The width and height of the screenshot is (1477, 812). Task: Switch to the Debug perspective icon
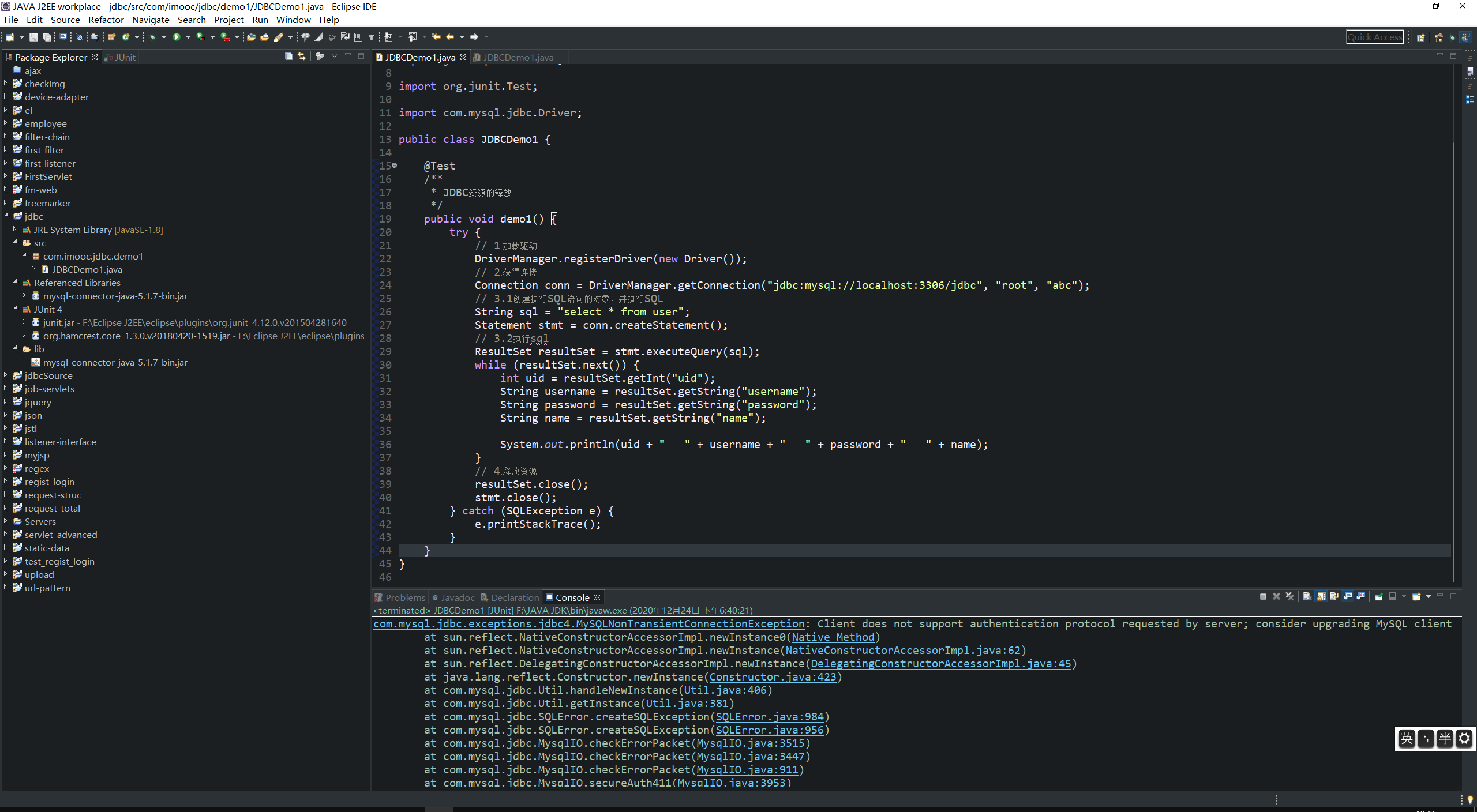point(1452,37)
